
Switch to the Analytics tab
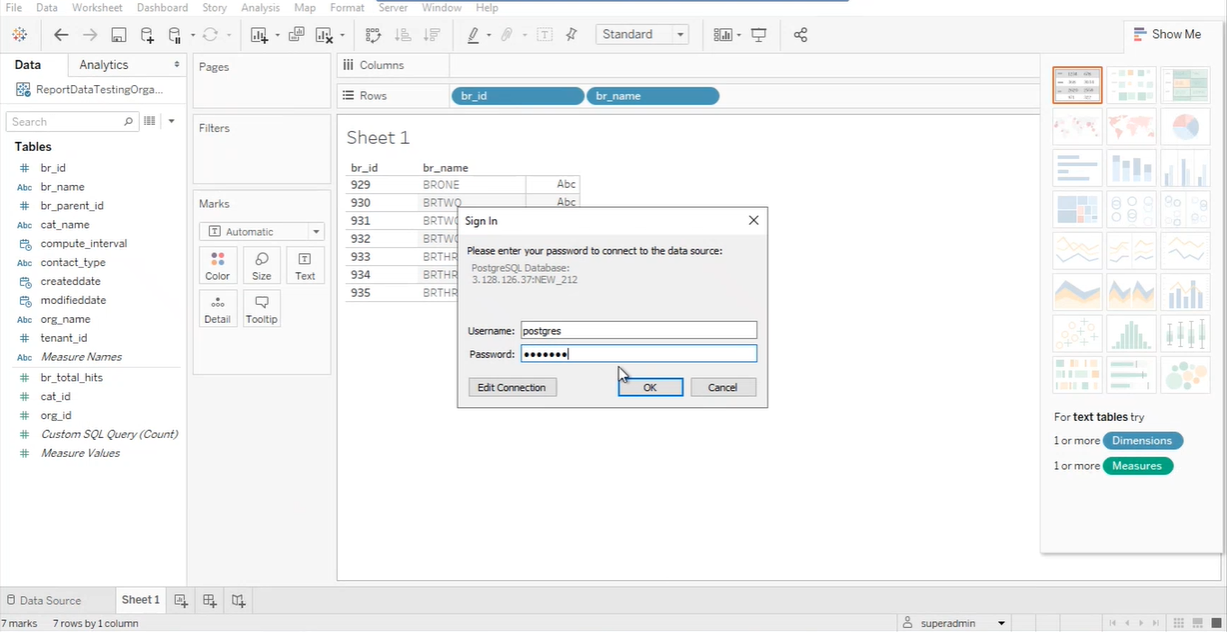(104, 65)
